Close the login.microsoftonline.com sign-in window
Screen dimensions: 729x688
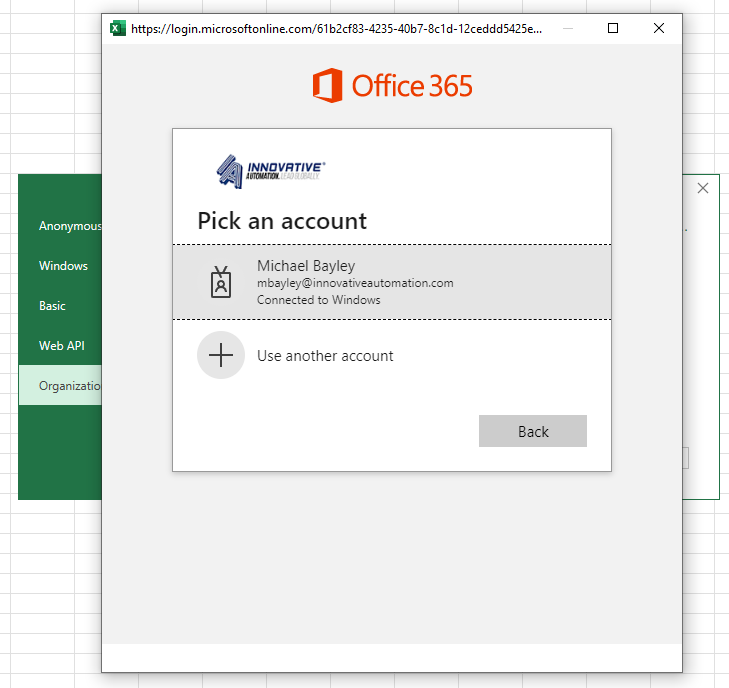[x=659, y=28]
